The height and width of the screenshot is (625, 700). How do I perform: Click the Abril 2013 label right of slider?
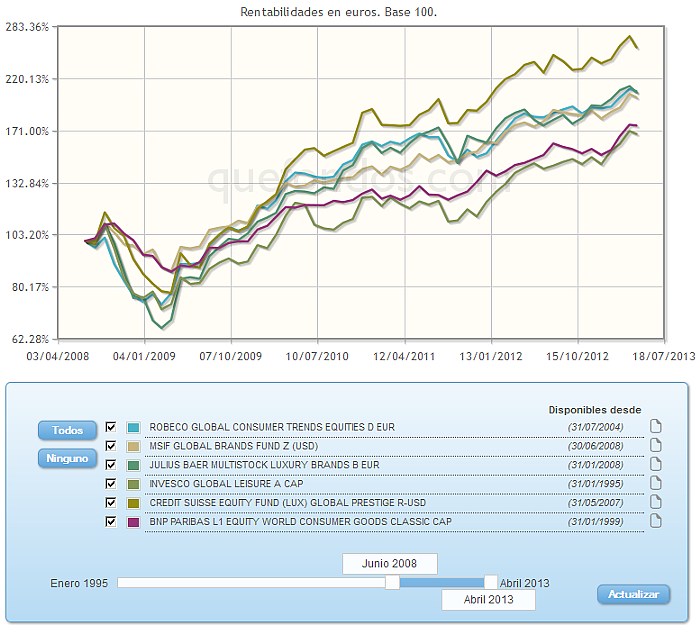[x=525, y=583]
